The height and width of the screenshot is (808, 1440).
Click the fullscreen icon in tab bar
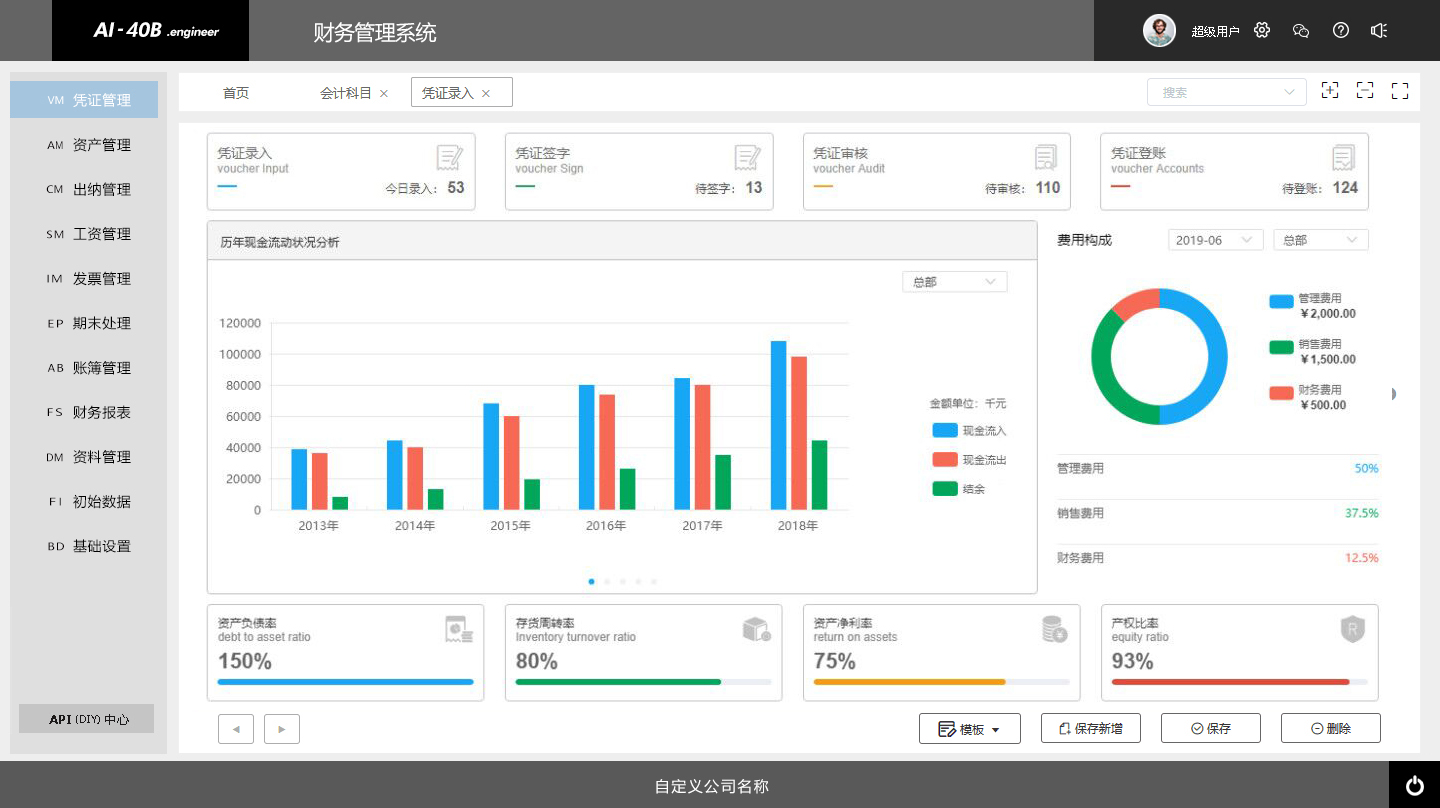pyautogui.click(x=1400, y=91)
